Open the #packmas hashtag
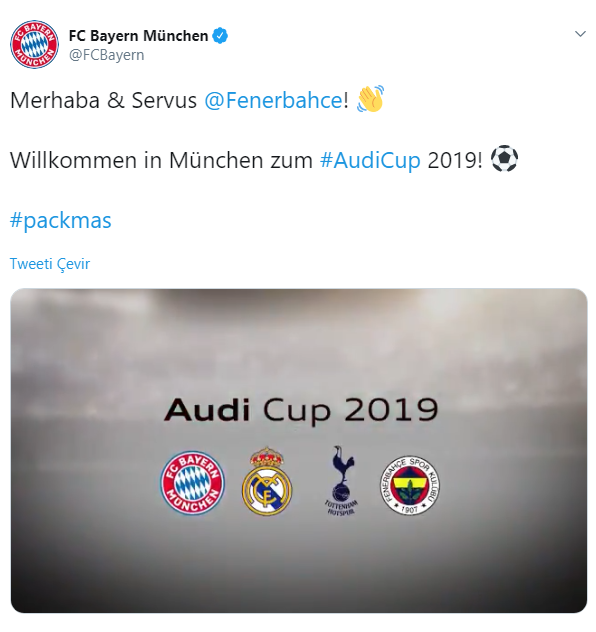Screen dimensions: 596x632 [60, 220]
